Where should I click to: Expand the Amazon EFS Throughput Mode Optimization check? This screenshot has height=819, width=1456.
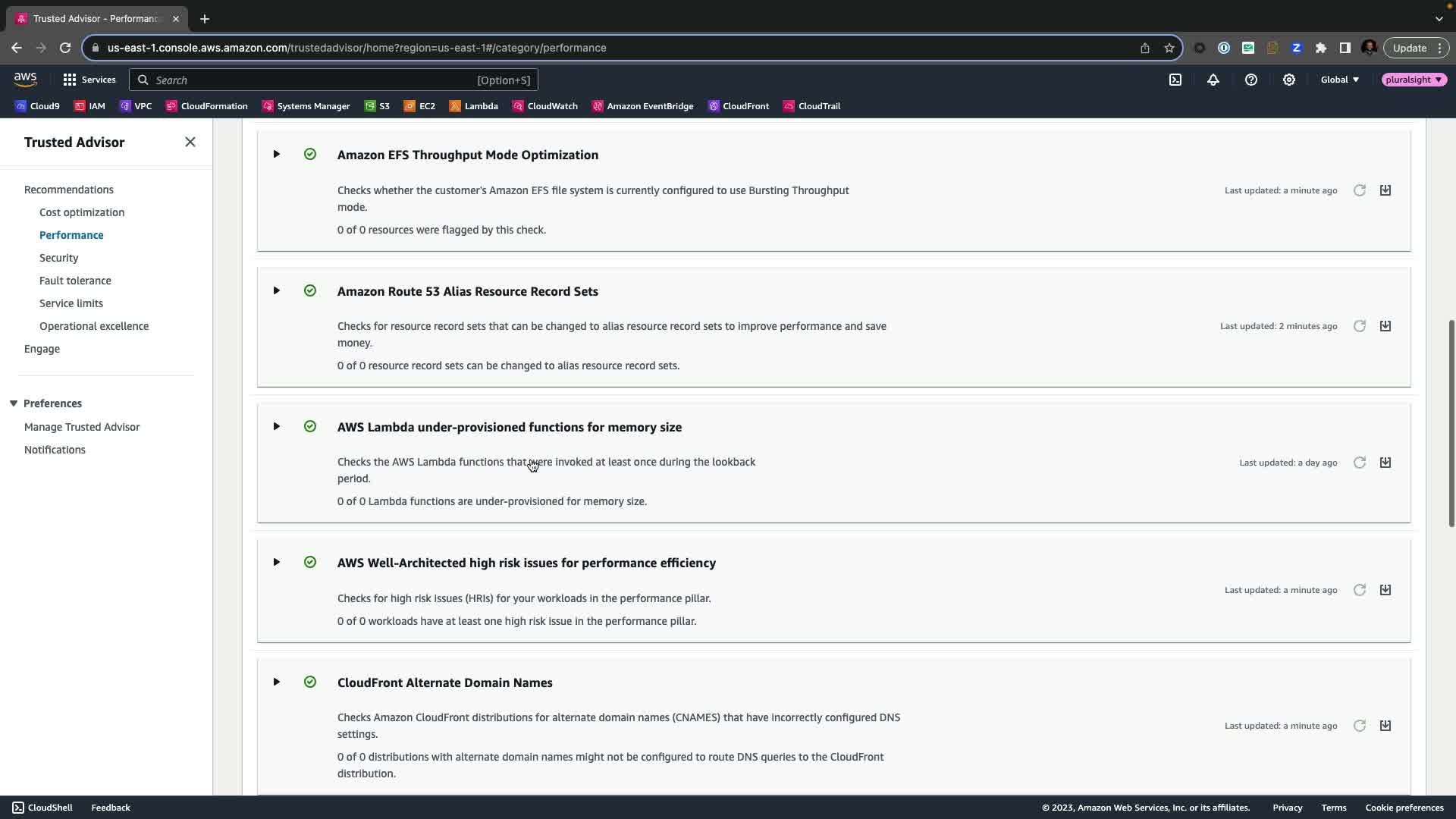click(277, 155)
